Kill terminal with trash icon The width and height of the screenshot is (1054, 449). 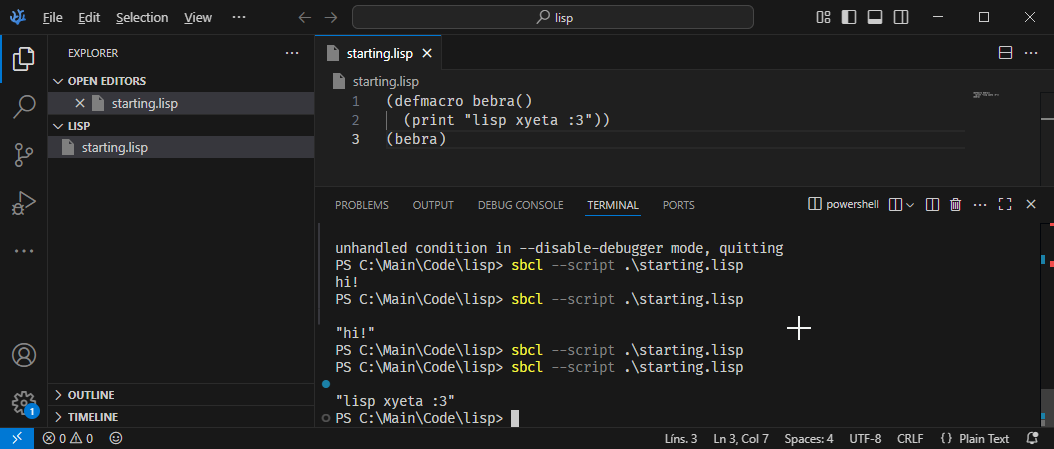(956, 205)
